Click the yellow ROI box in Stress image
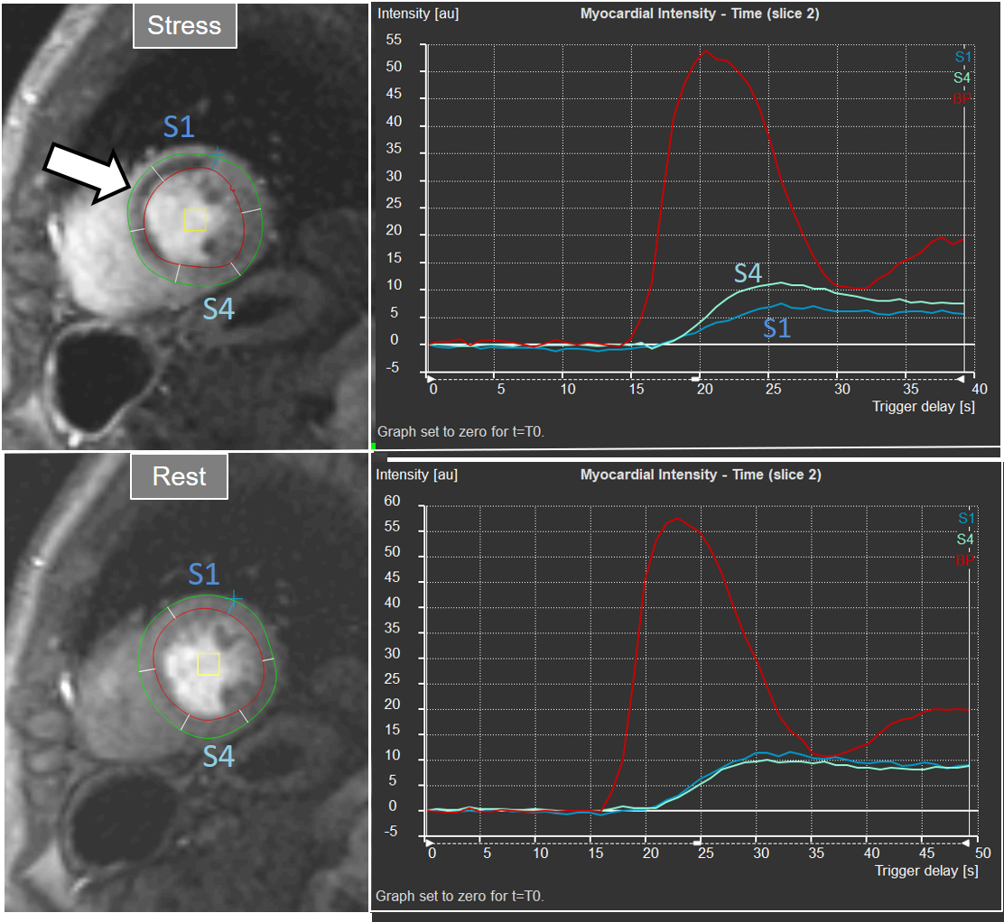The image size is (1004, 922). (195, 220)
